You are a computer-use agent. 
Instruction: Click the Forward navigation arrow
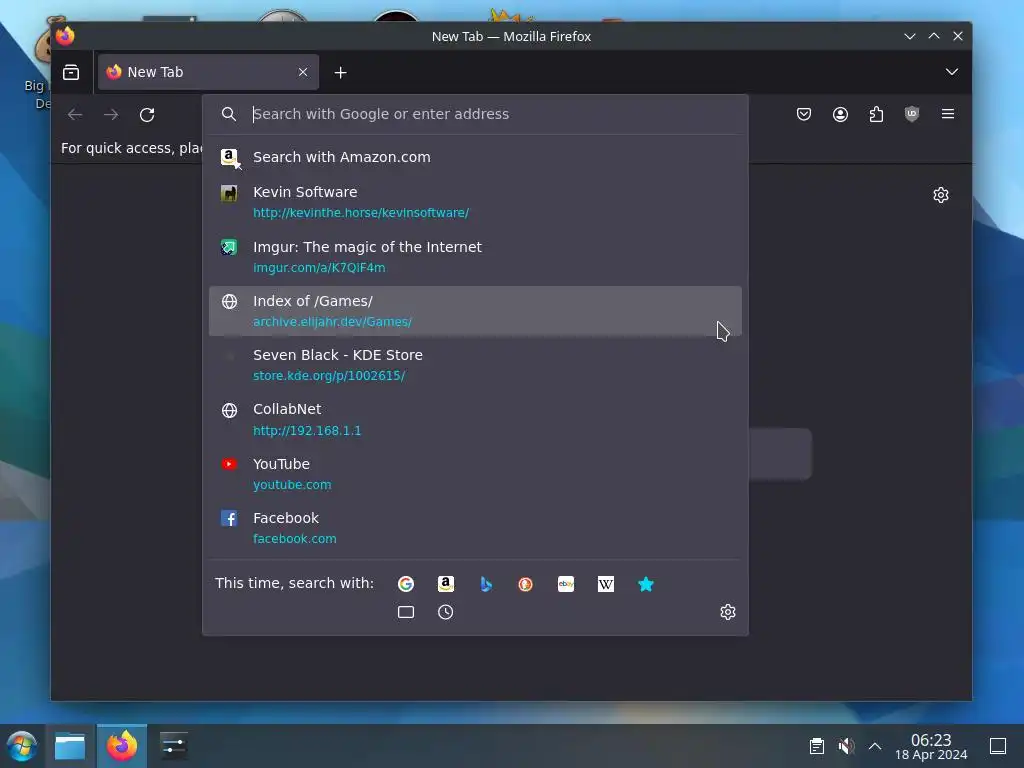point(111,115)
